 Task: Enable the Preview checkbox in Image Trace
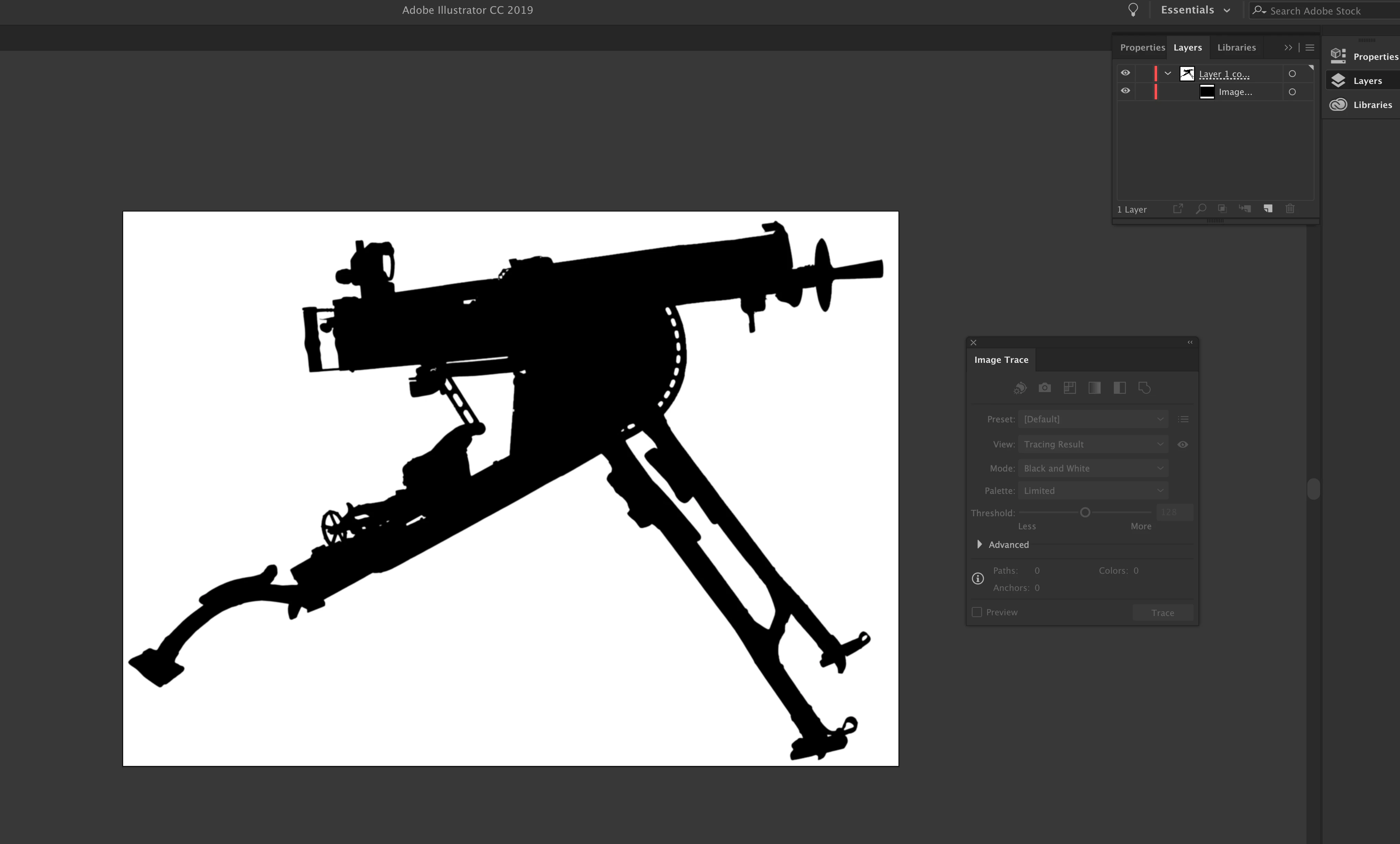977,612
